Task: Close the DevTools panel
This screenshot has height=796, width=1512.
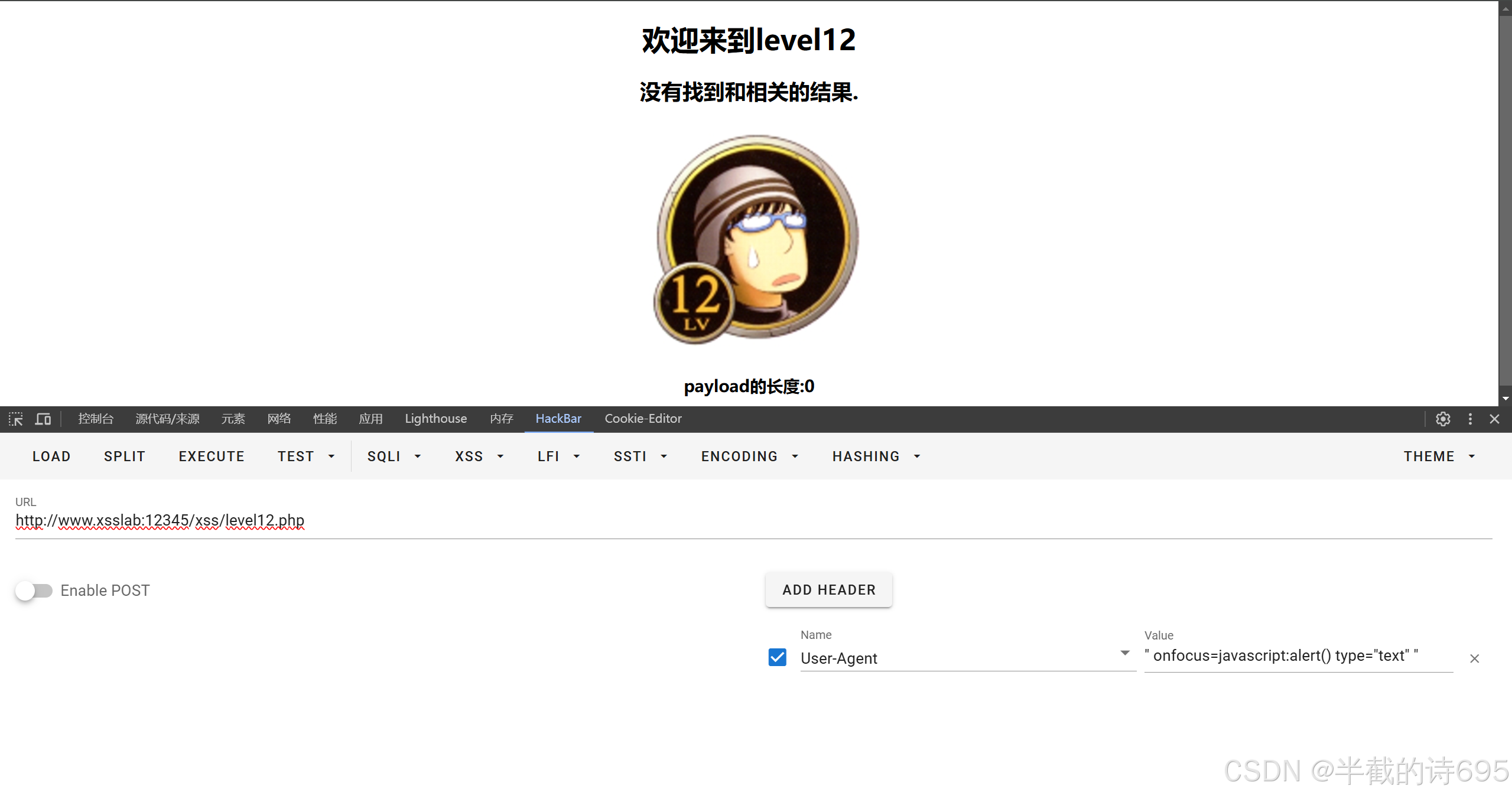Action: click(x=1494, y=419)
